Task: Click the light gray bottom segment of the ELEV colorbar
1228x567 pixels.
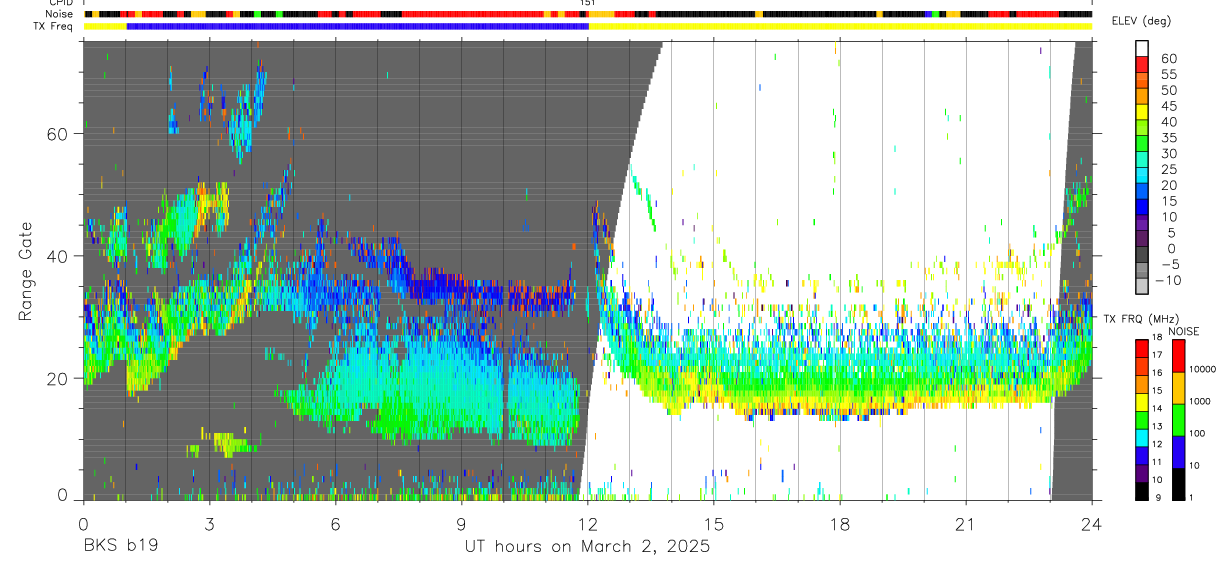Action: click(x=1142, y=285)
